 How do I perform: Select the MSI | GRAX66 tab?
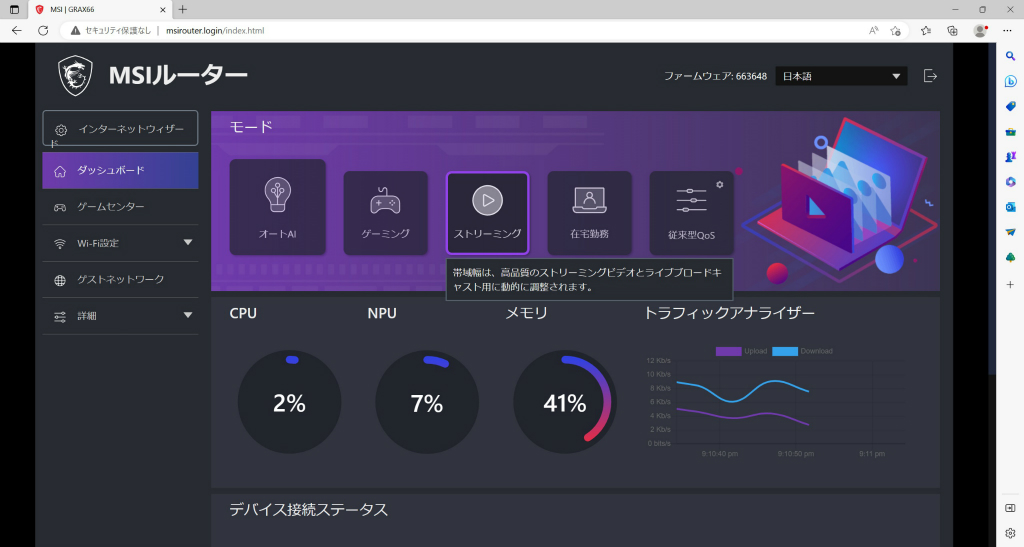pyautogui.click(x=101, y=10)
